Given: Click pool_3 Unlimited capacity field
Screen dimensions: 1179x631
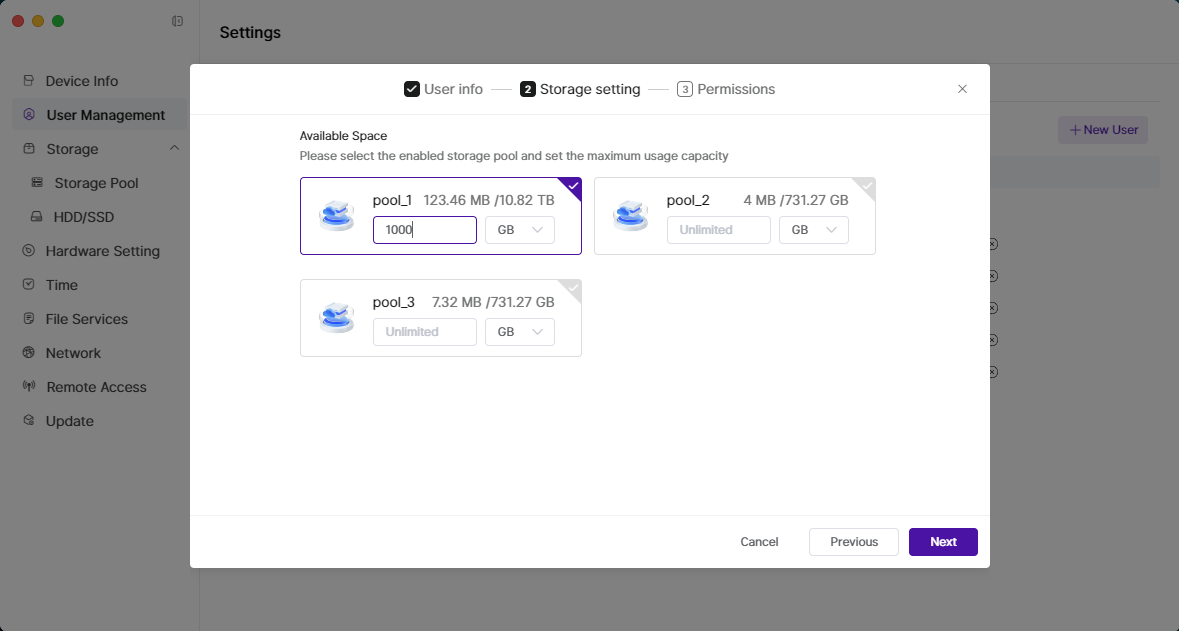Looking at the screenshot, I should pos(425,332).
